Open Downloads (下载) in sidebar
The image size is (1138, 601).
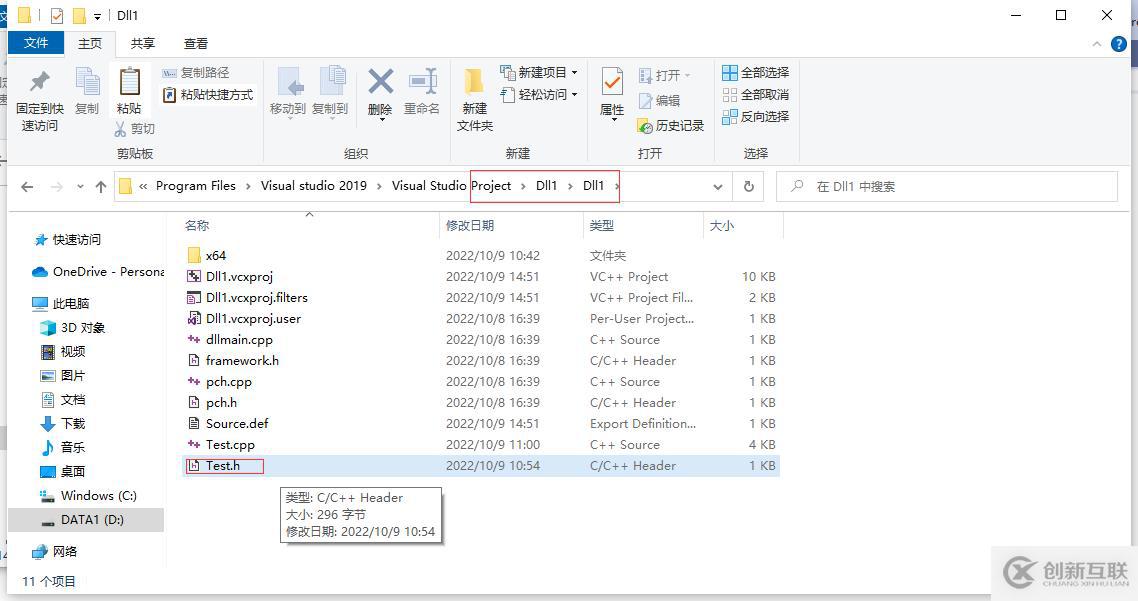point(63,424)
